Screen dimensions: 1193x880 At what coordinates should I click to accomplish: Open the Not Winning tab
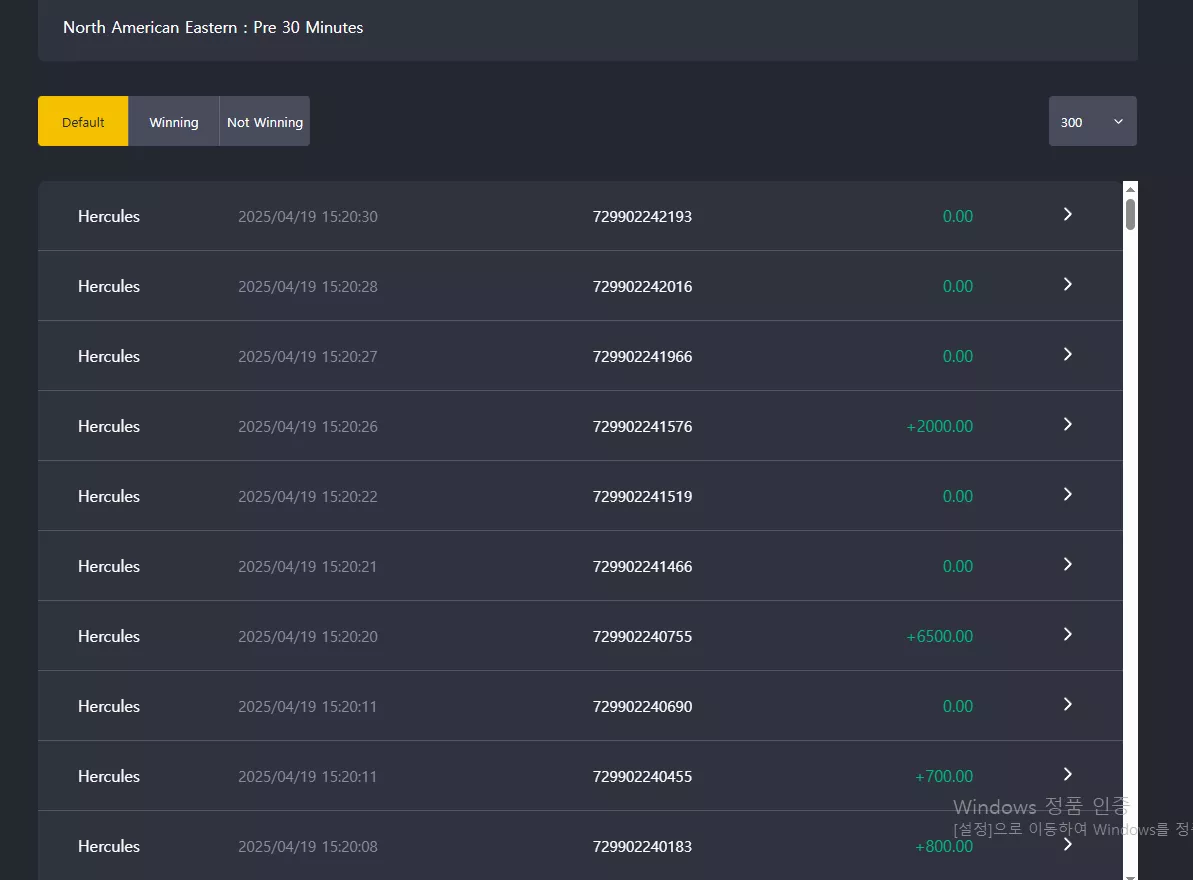265,121
